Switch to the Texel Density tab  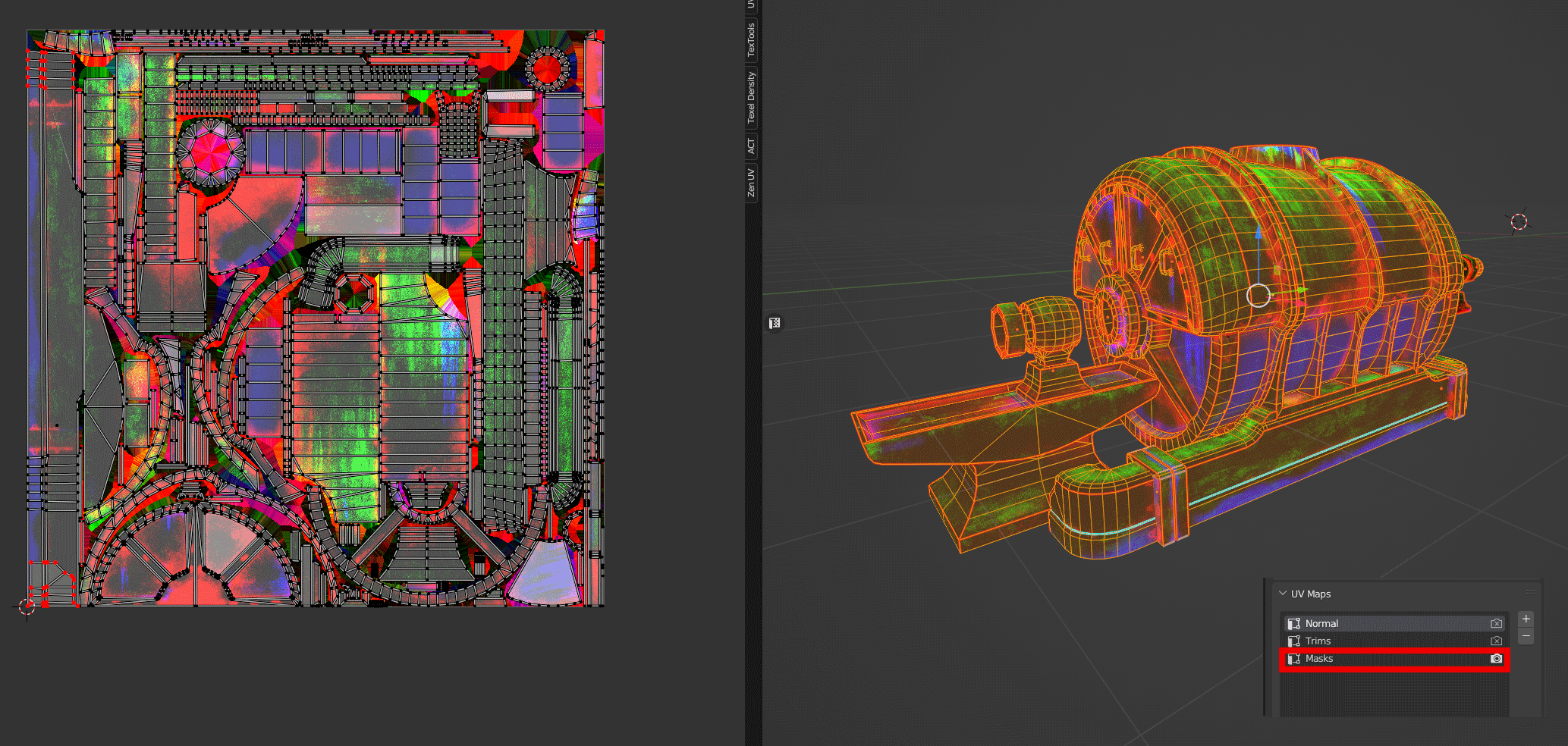tap(751, 97)
